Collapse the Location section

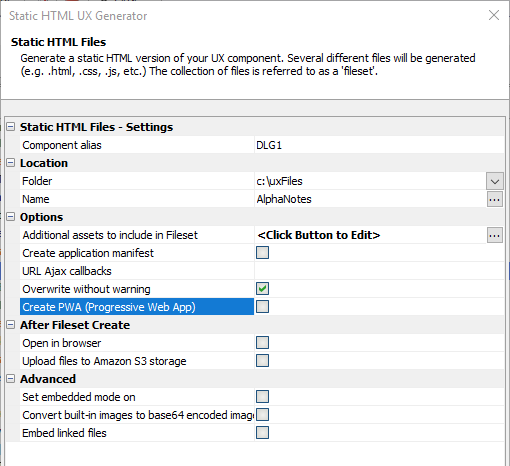11,163
